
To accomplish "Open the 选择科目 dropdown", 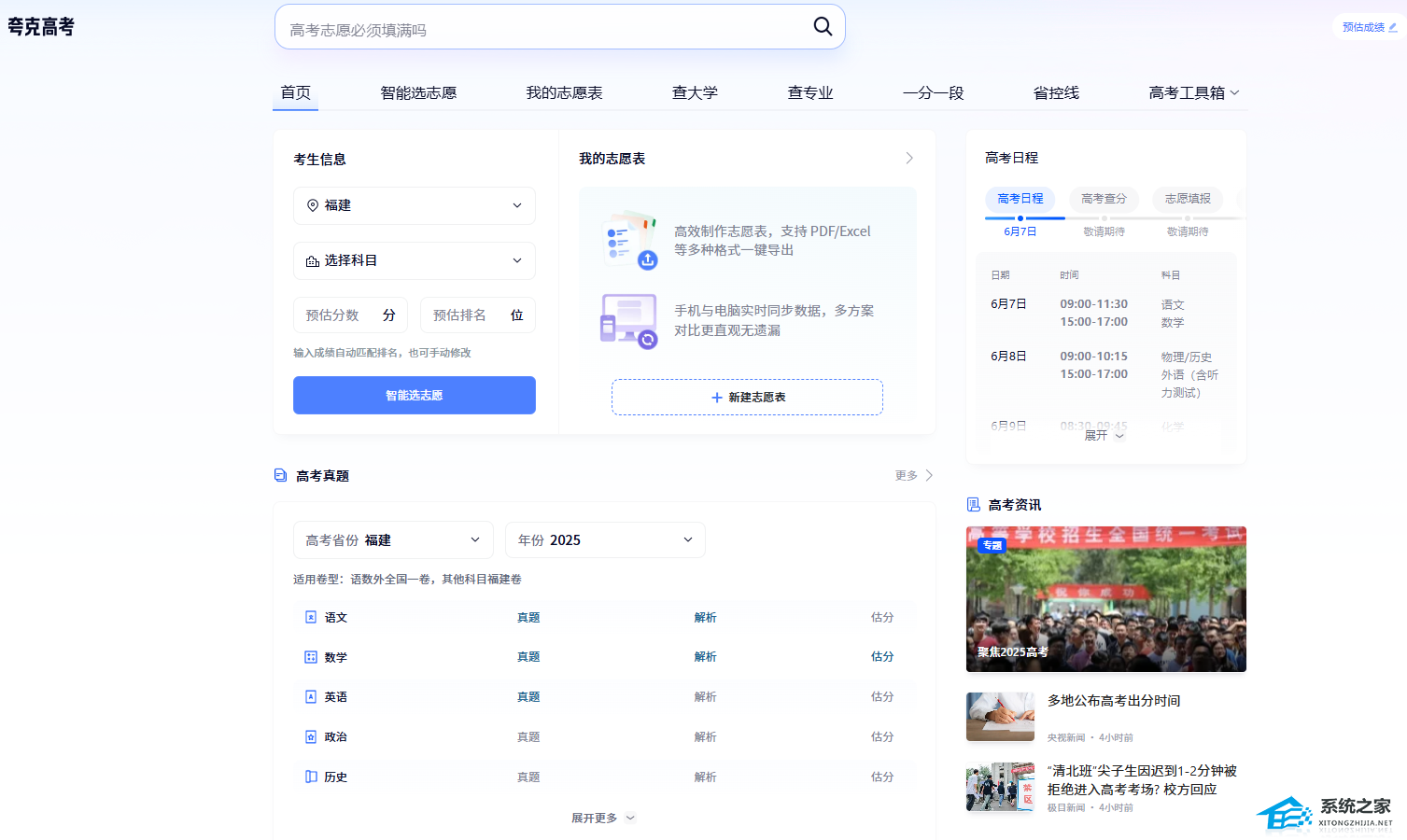I will [414, 260].
